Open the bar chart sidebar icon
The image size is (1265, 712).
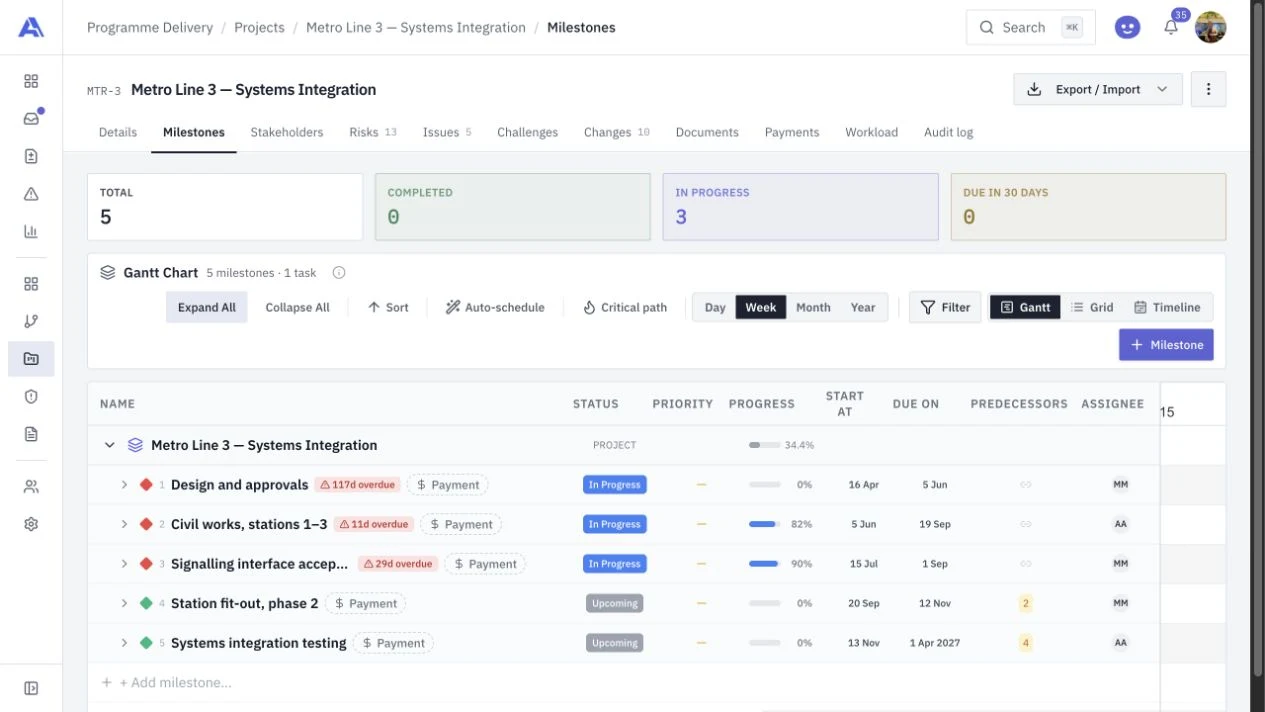coord(31,232)
